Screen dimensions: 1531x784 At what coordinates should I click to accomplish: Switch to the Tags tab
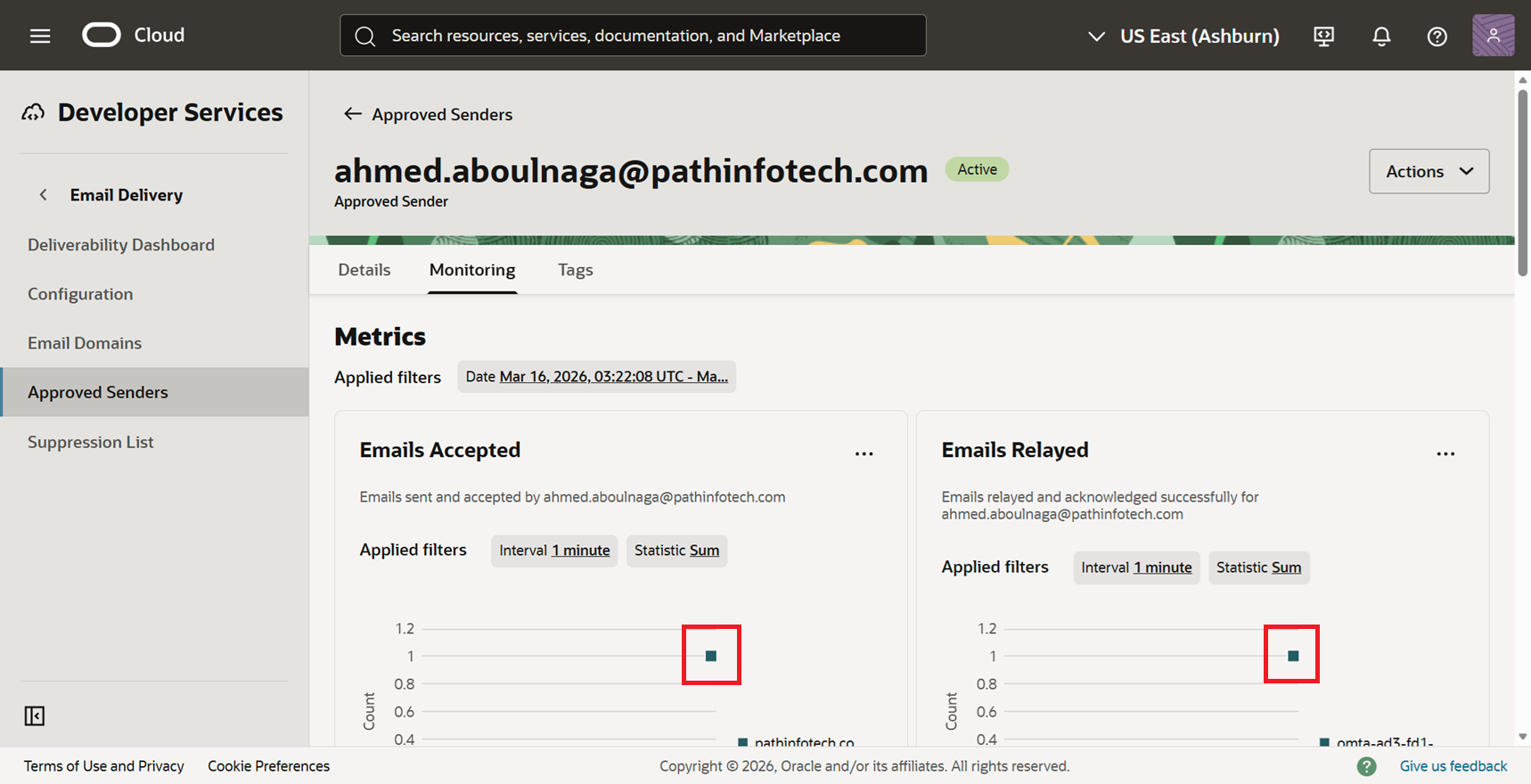point(575,270)
